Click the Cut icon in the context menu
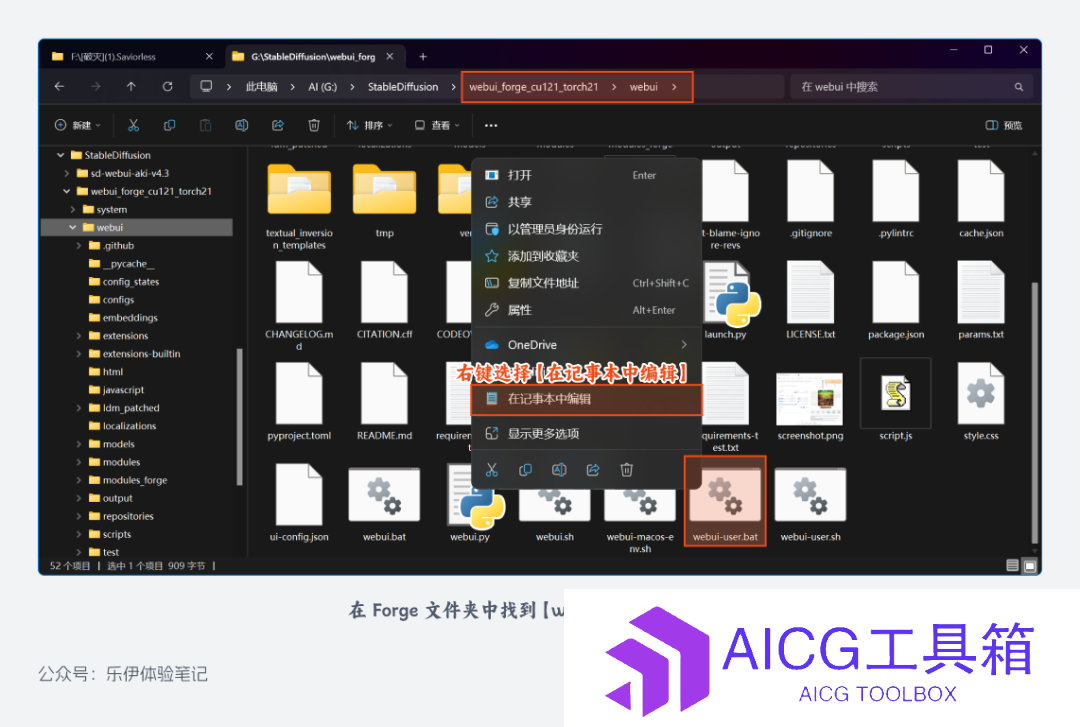 point(492,470)
